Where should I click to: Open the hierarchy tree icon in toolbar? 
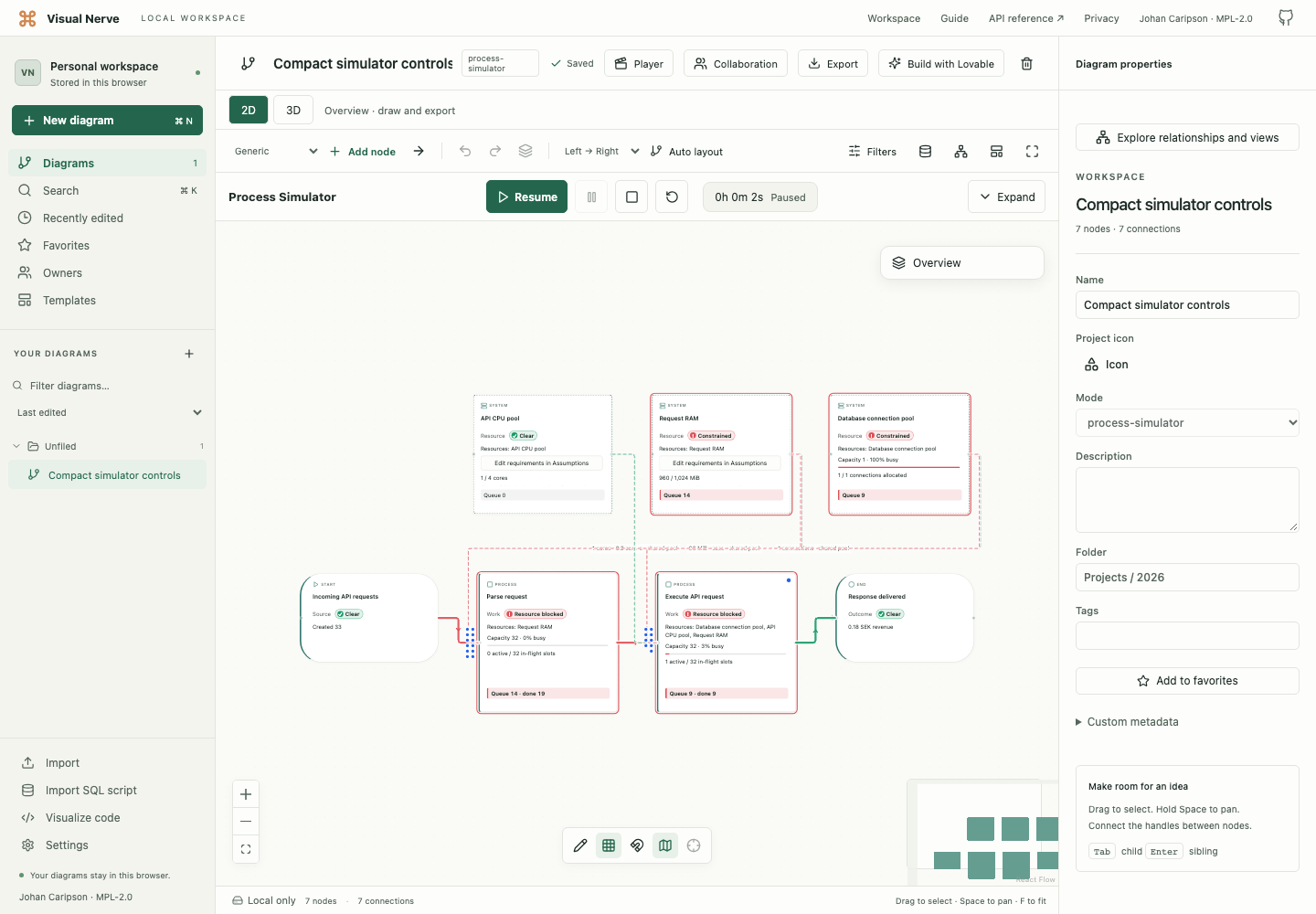pyautogui.click(x=960, y=152)
